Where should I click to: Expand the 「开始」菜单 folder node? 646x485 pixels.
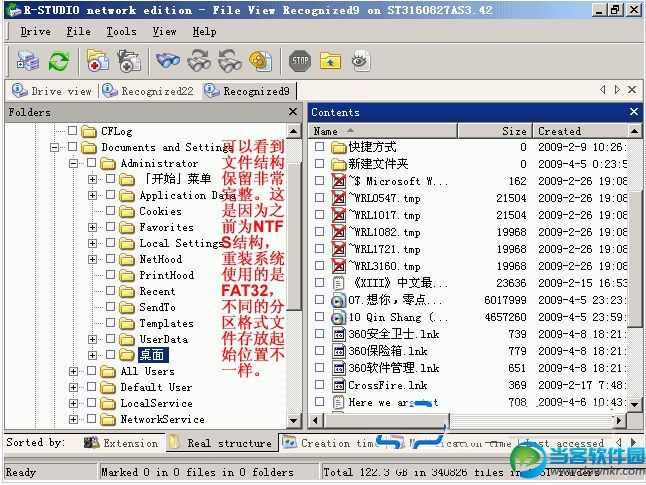[92, 179]
